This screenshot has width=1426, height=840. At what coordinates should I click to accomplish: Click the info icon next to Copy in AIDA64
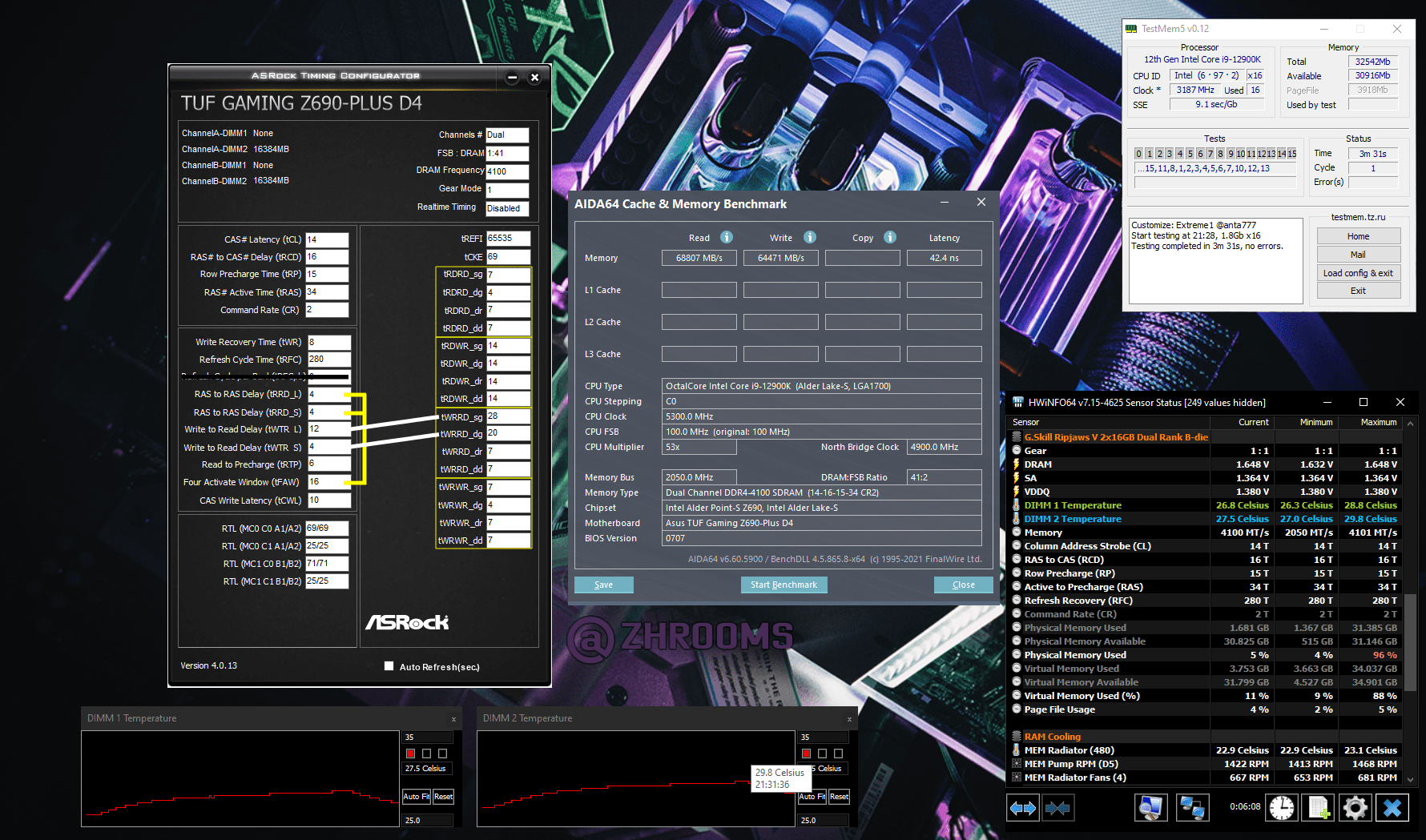click(x=890, y=237)
